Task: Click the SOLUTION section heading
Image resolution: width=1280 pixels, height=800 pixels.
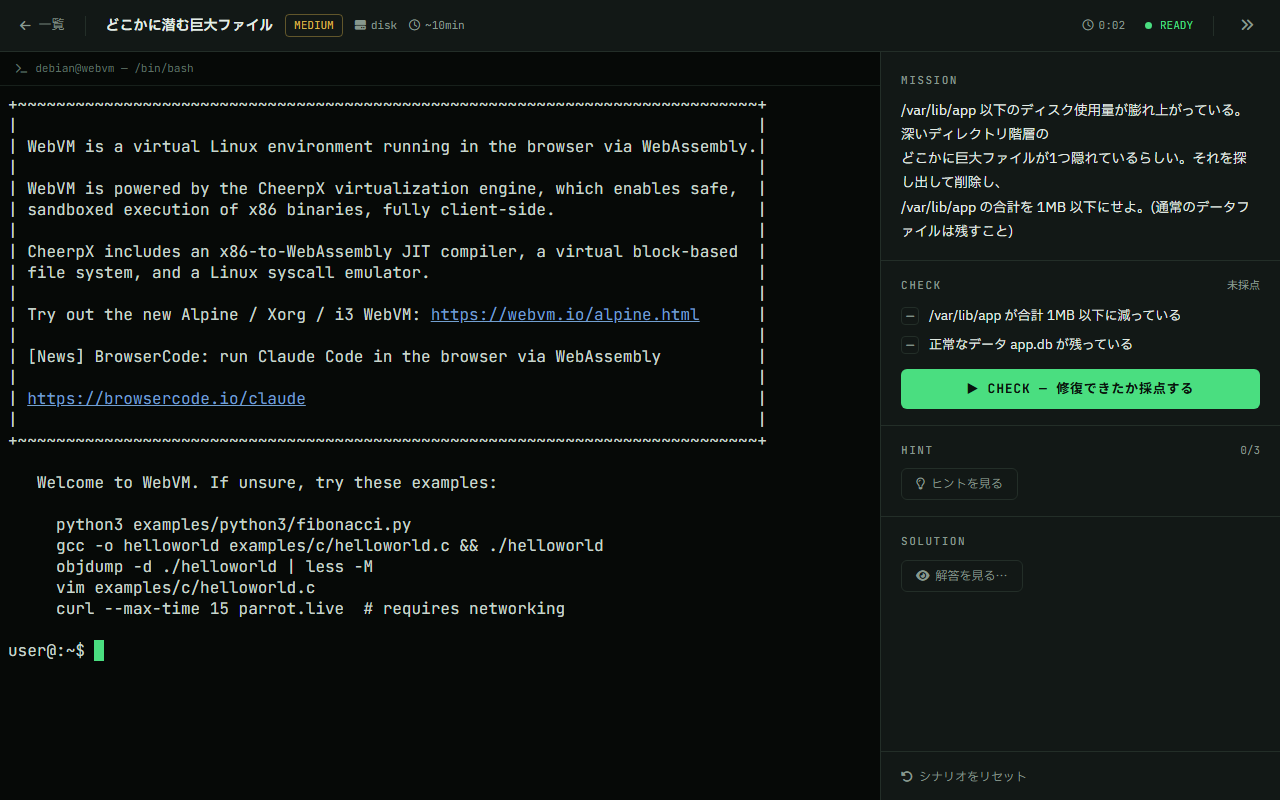Action: pyautogui.click(x=933, y=541)
